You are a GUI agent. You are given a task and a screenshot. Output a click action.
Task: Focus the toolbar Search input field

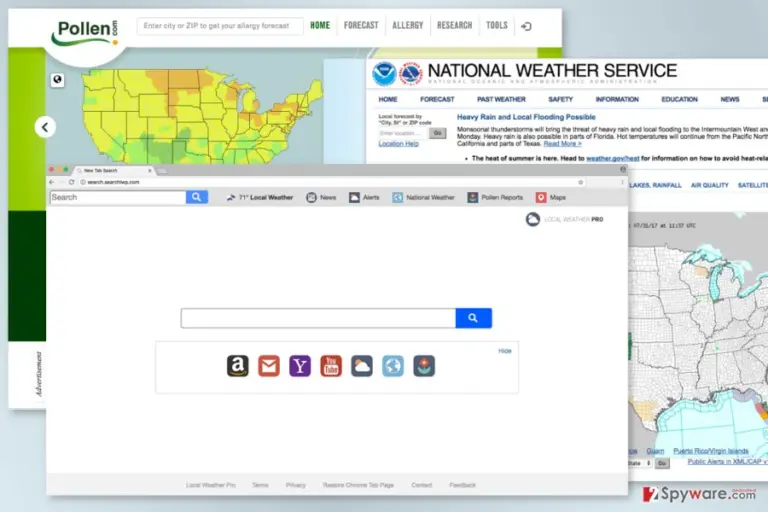(118, 197)
